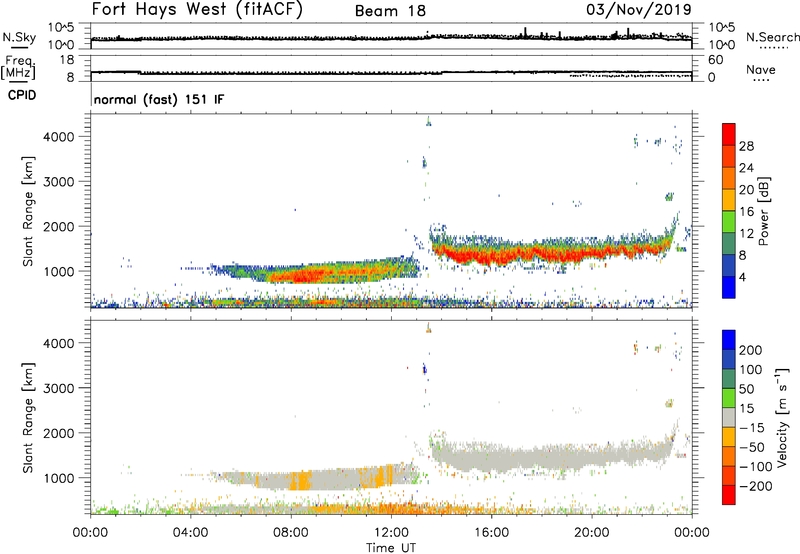Click the "1000" tick in the velocity panel

[x=59, y=478]
